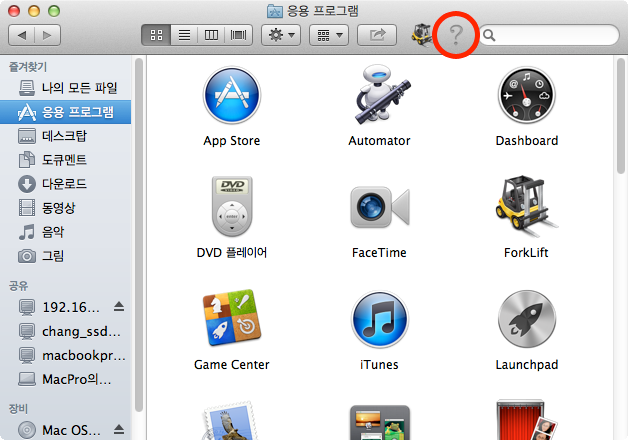Switch to Cover Flow view
628x440 pixels.
239,35
